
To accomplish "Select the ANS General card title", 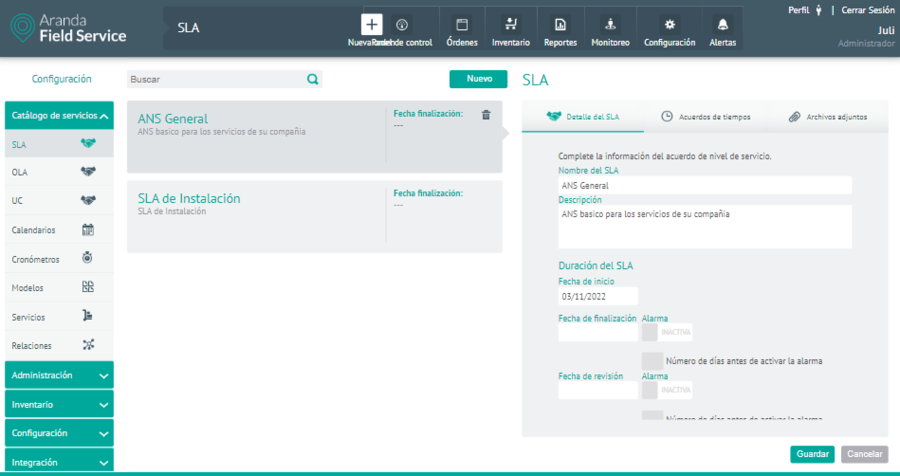I will (x=173, y=119).
